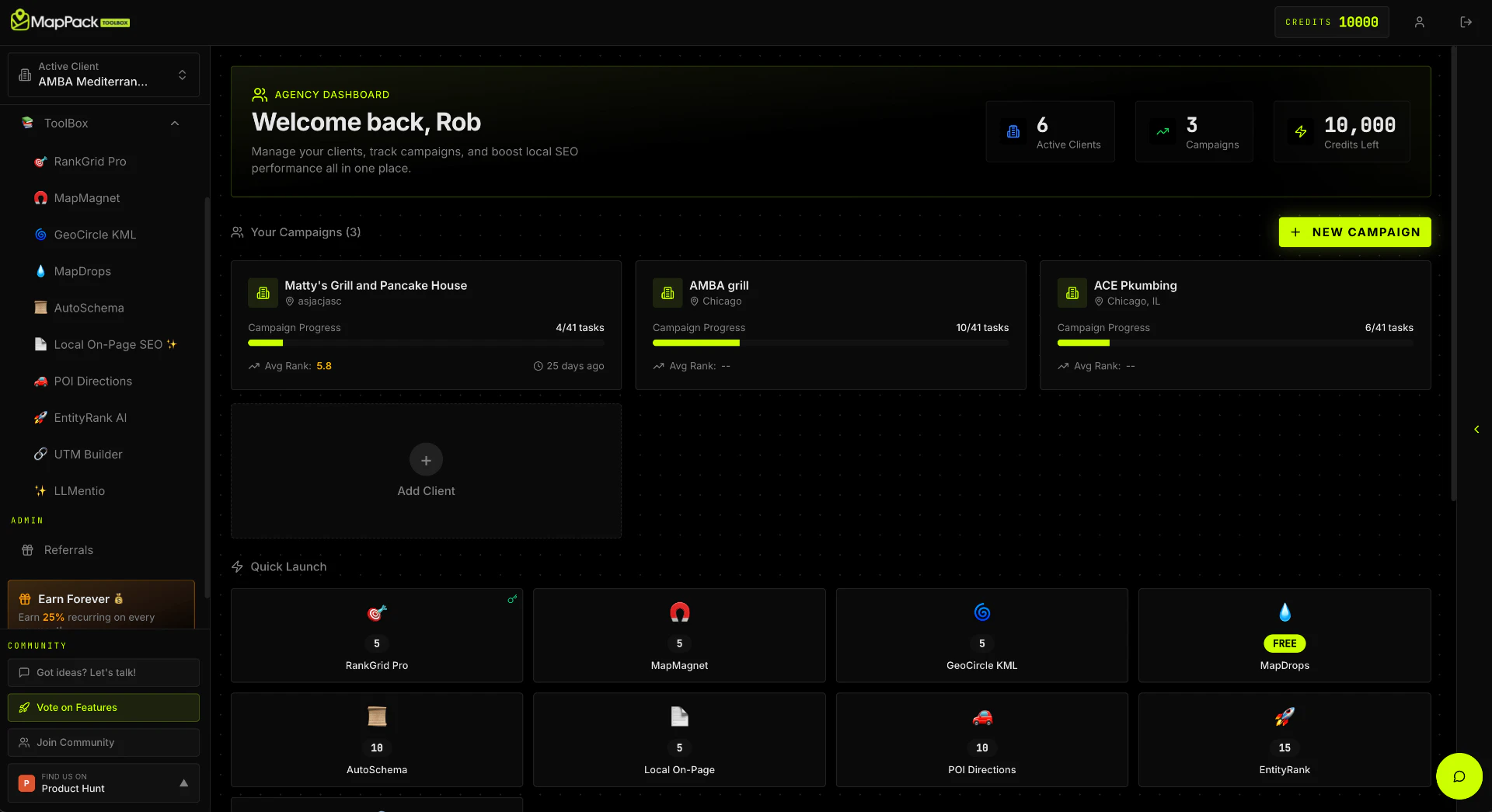Click the Vote on Features button
The width and height of the screenshot is (1492, 812).
[x=103, y=707]
